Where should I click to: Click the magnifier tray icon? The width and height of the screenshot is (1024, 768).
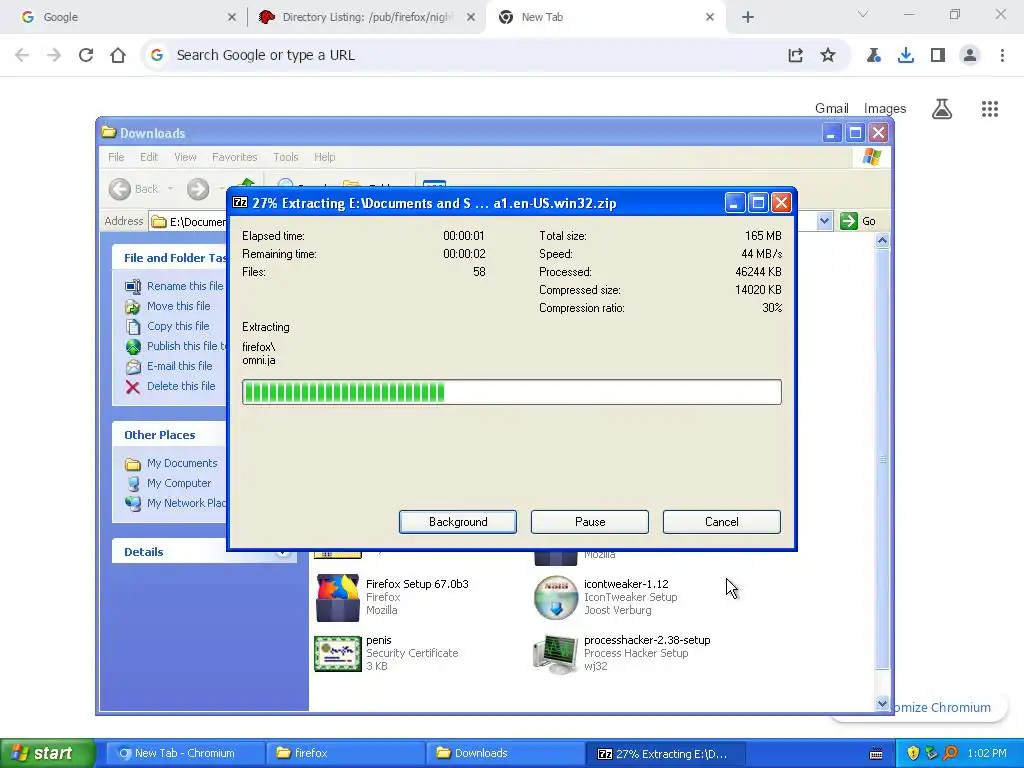950,753
